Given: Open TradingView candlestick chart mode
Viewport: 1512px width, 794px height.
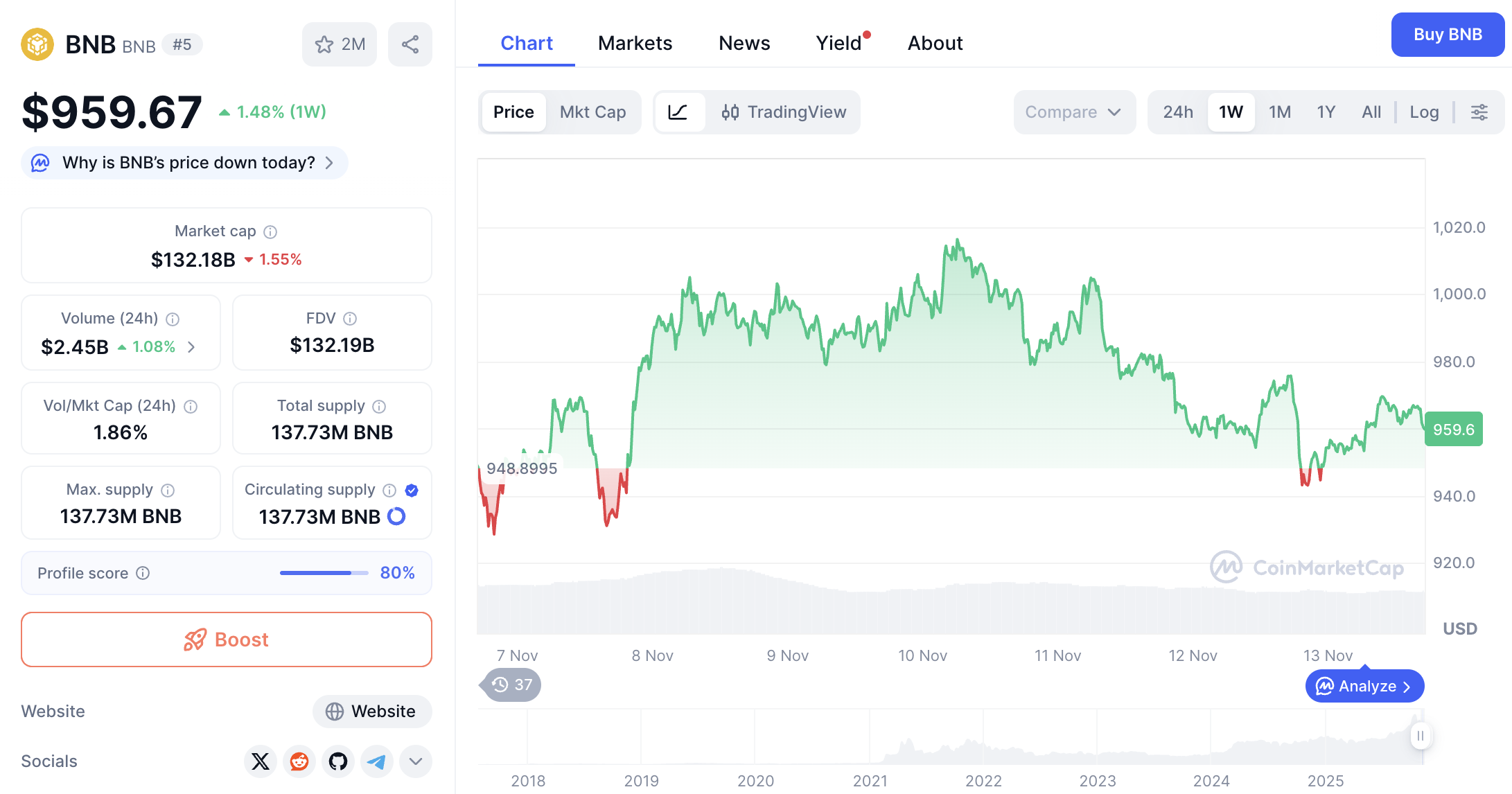Looking at the screenshot, I should tap(784, 112).
